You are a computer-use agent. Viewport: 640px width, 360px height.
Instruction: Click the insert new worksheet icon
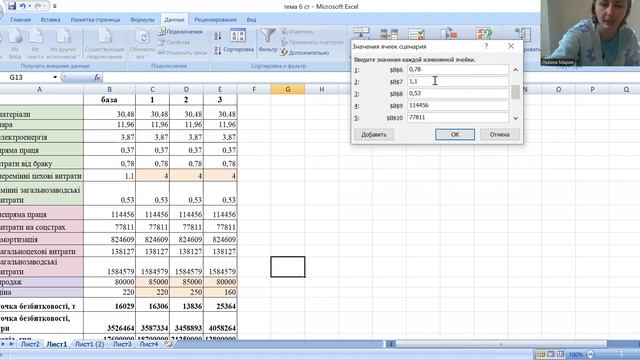coord(168,344)
